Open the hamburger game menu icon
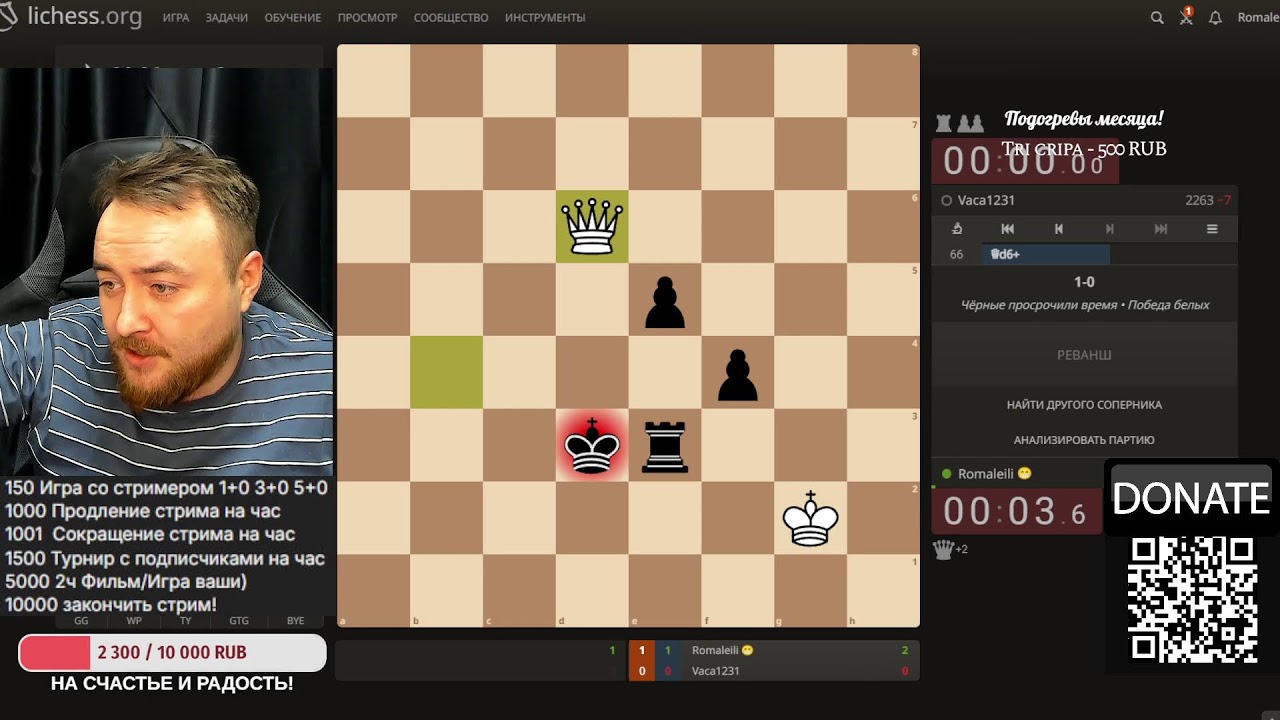Viewport: 1280px width, 720px height. [x=1212, y=229]
